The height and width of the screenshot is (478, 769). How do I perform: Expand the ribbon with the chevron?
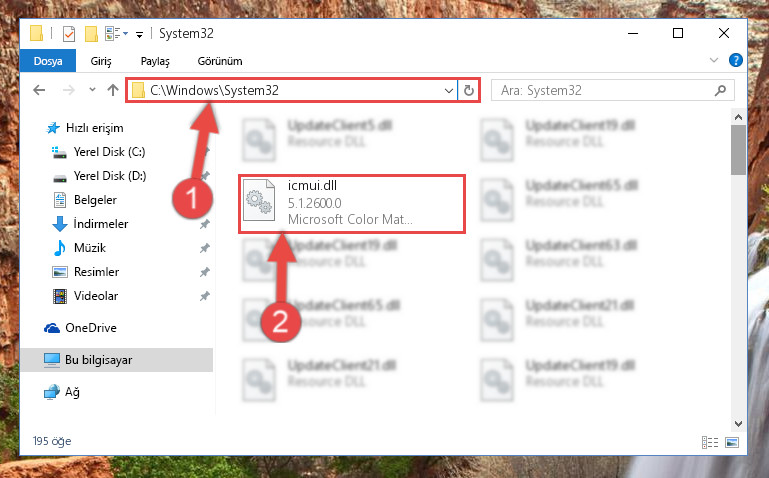click(714, 60)
